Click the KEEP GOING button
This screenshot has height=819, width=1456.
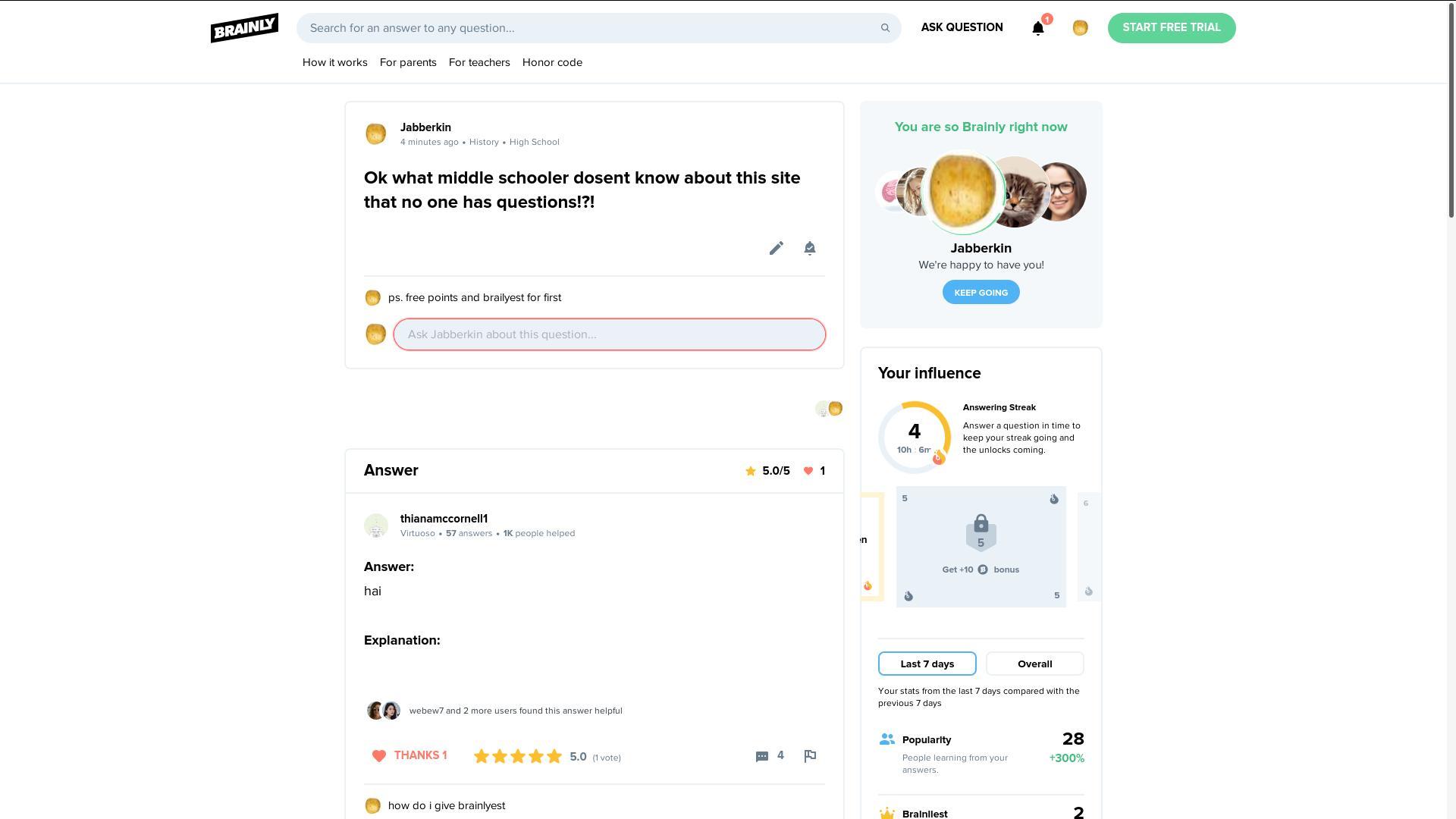click(981, 292)
